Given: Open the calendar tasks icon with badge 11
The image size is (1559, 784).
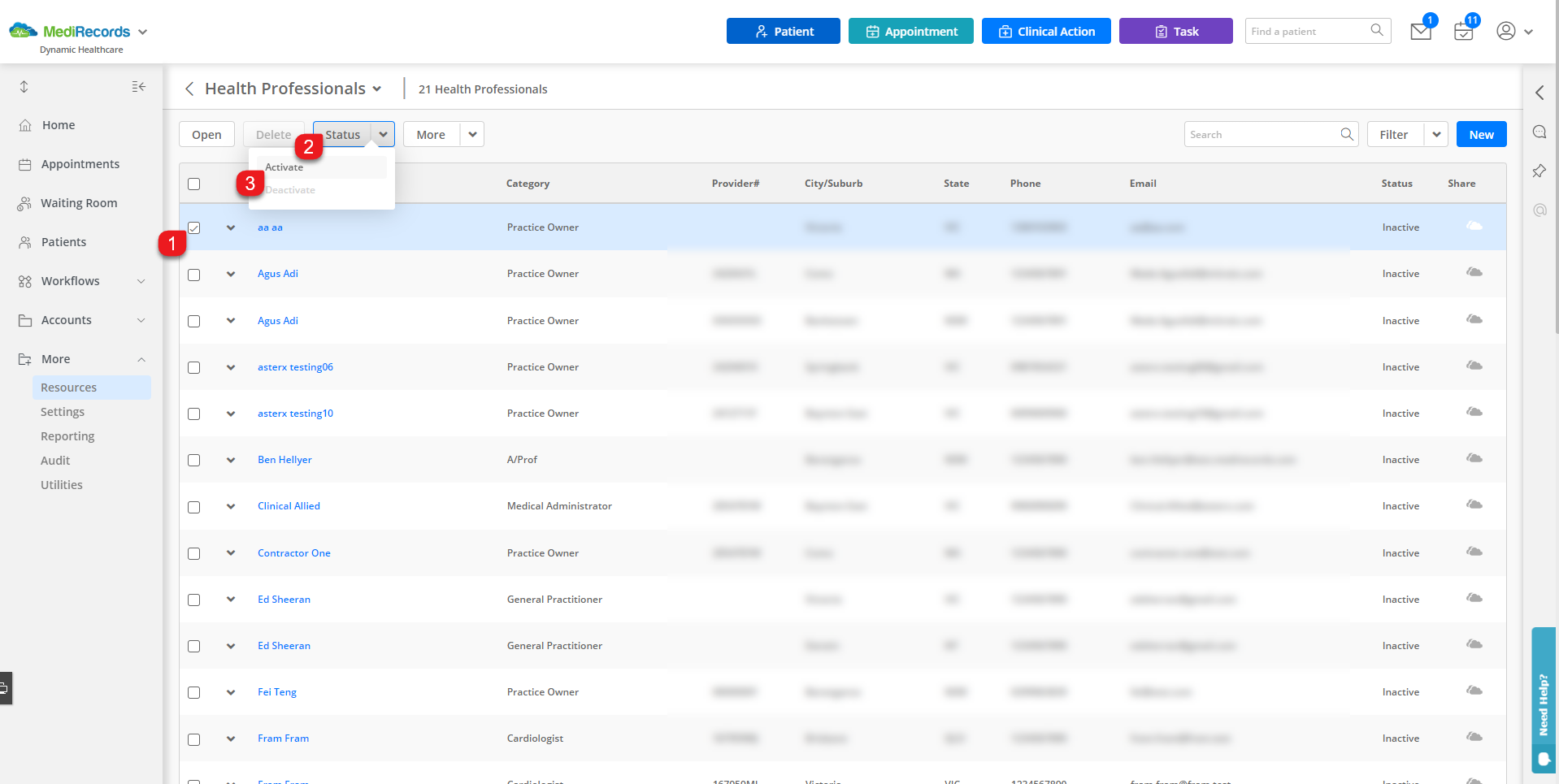Looking at the screenshot, I should [x=1463, y=32].
